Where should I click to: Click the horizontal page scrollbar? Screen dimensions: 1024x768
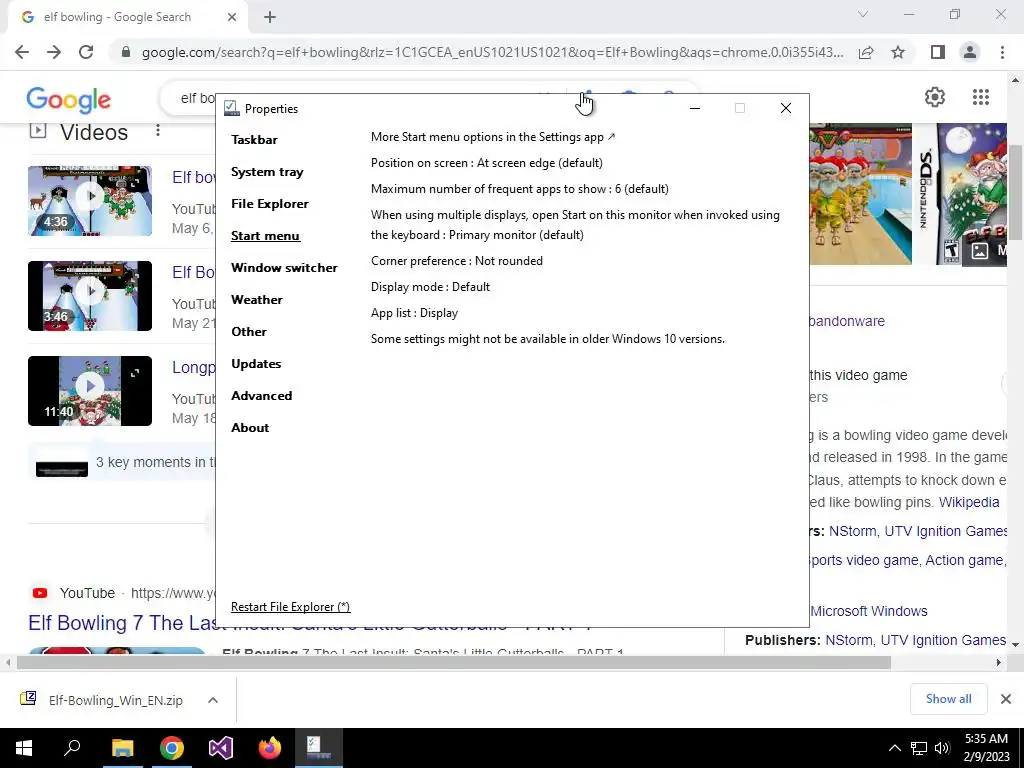click(x=453, y=662)
